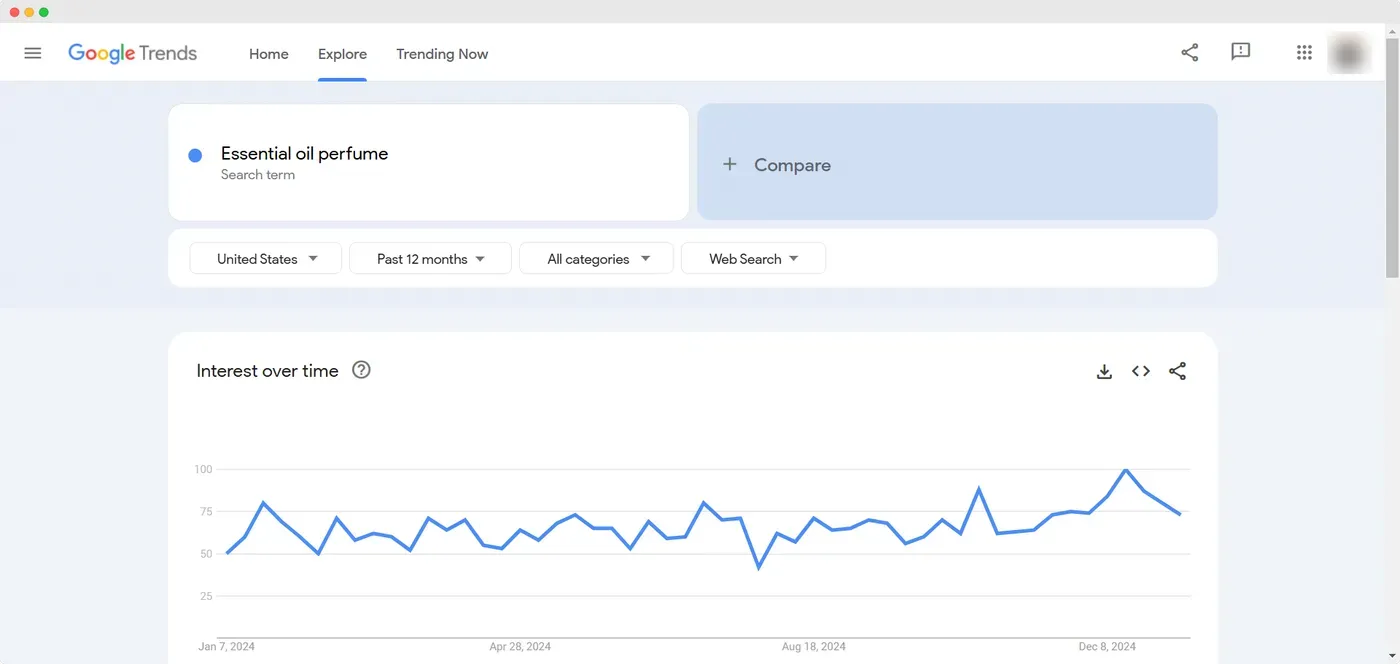Click the Aug 18, 2024 axis label

(813, 646)
